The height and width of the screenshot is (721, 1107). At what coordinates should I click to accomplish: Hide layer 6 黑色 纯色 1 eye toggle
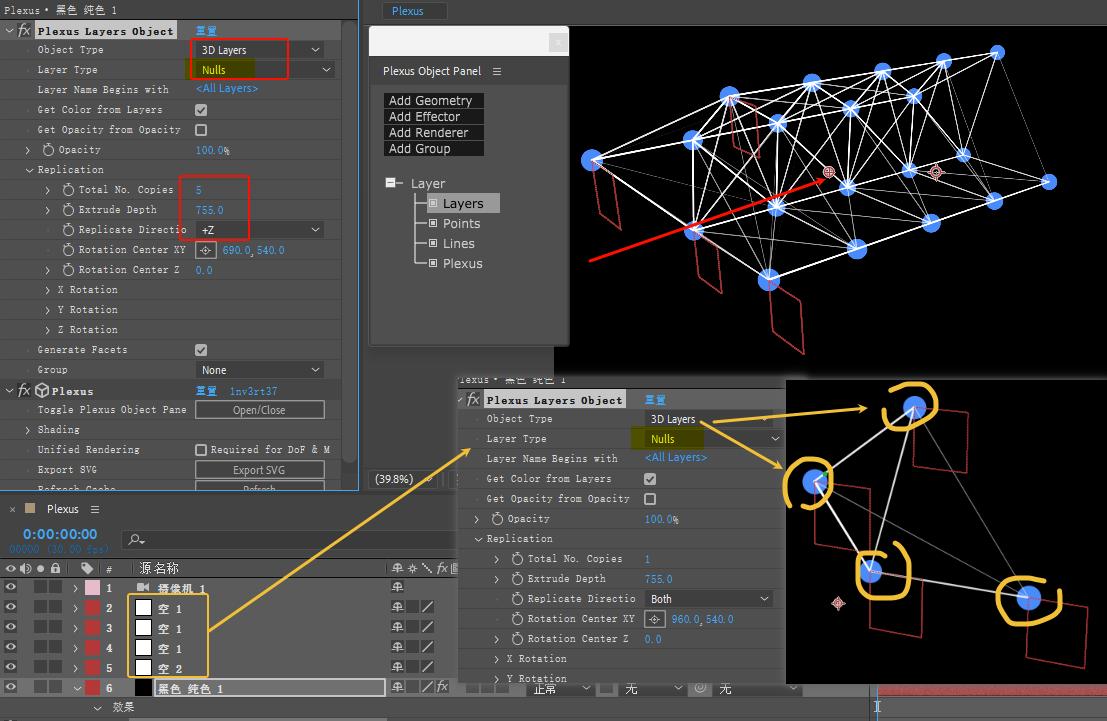[x=11, y=686]
